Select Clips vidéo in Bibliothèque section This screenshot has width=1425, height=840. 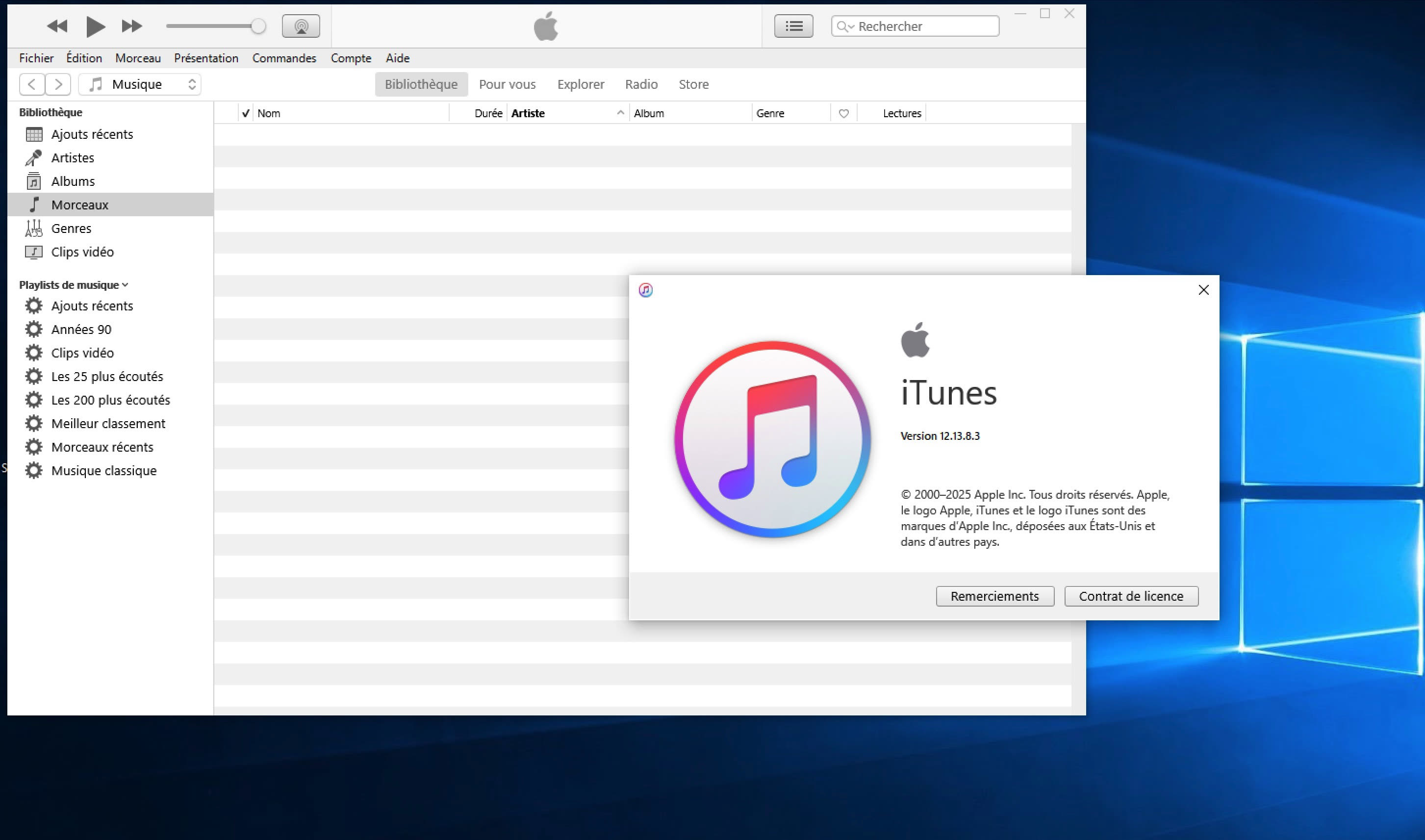point(110,252)
